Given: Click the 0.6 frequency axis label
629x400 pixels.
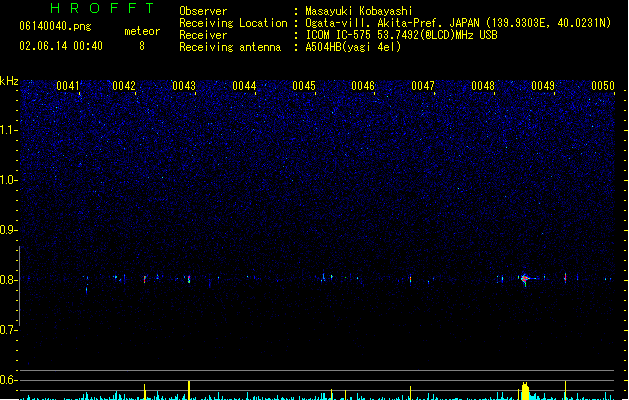Looking at the screenshot, I should click(8, 380).
